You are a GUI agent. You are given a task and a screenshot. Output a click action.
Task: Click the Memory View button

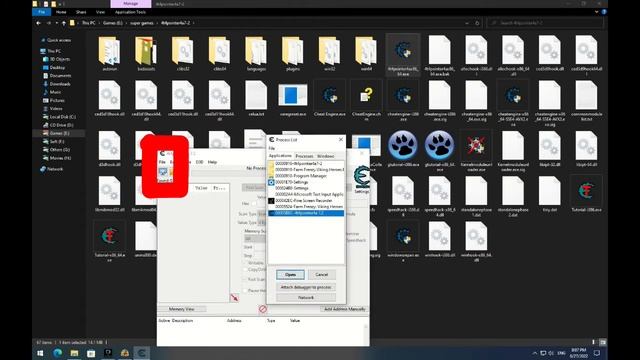[182, 309]
